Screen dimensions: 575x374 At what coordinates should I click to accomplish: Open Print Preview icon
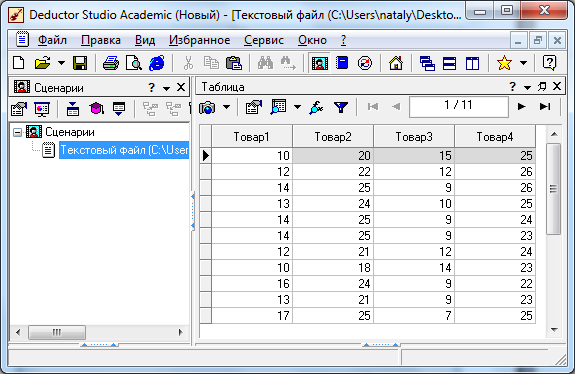[x=134, y=63]
